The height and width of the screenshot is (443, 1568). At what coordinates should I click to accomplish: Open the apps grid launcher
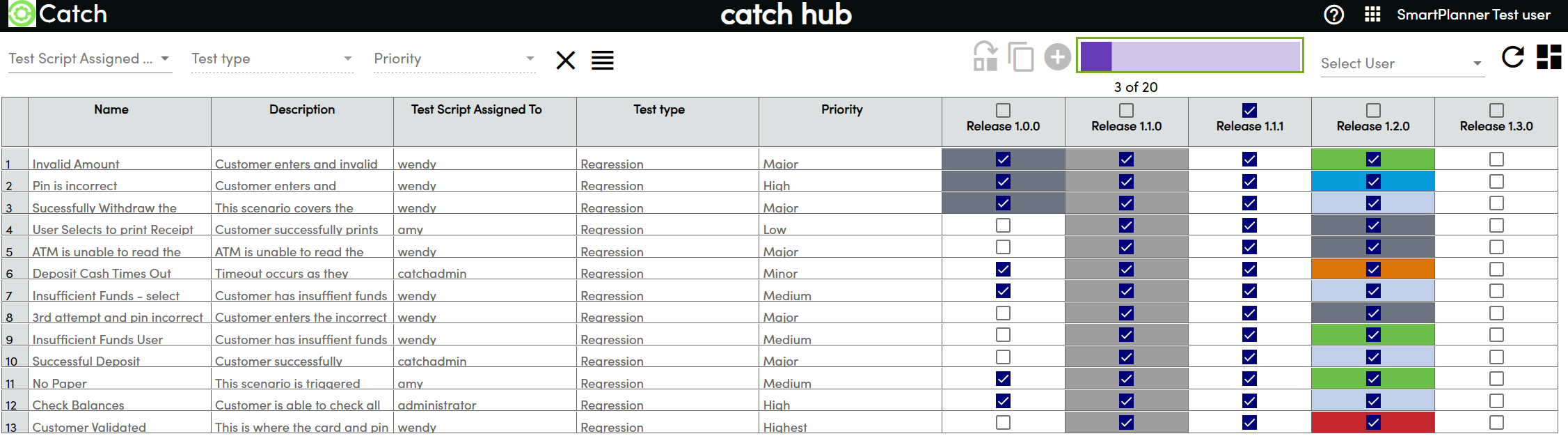[1372, 15]
